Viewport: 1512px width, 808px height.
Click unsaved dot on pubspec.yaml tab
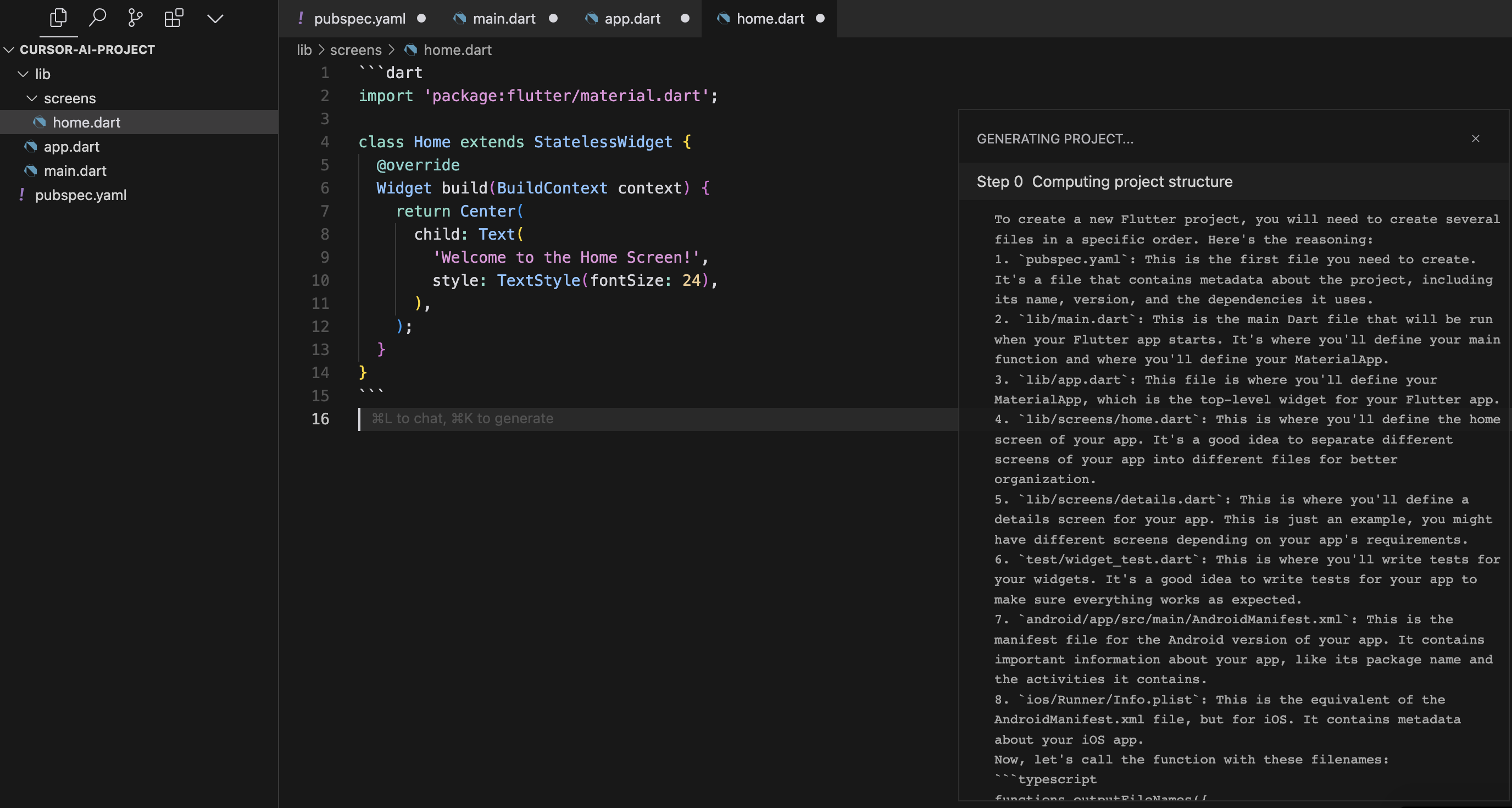pyautogui.click(x=421, y=18)
